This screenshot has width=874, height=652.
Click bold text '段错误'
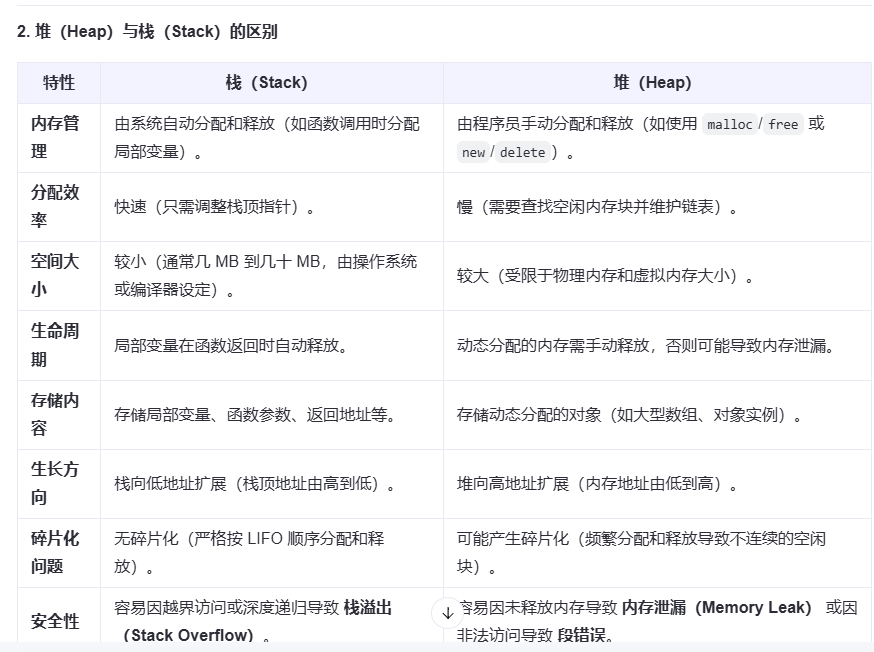coord(581,635)
